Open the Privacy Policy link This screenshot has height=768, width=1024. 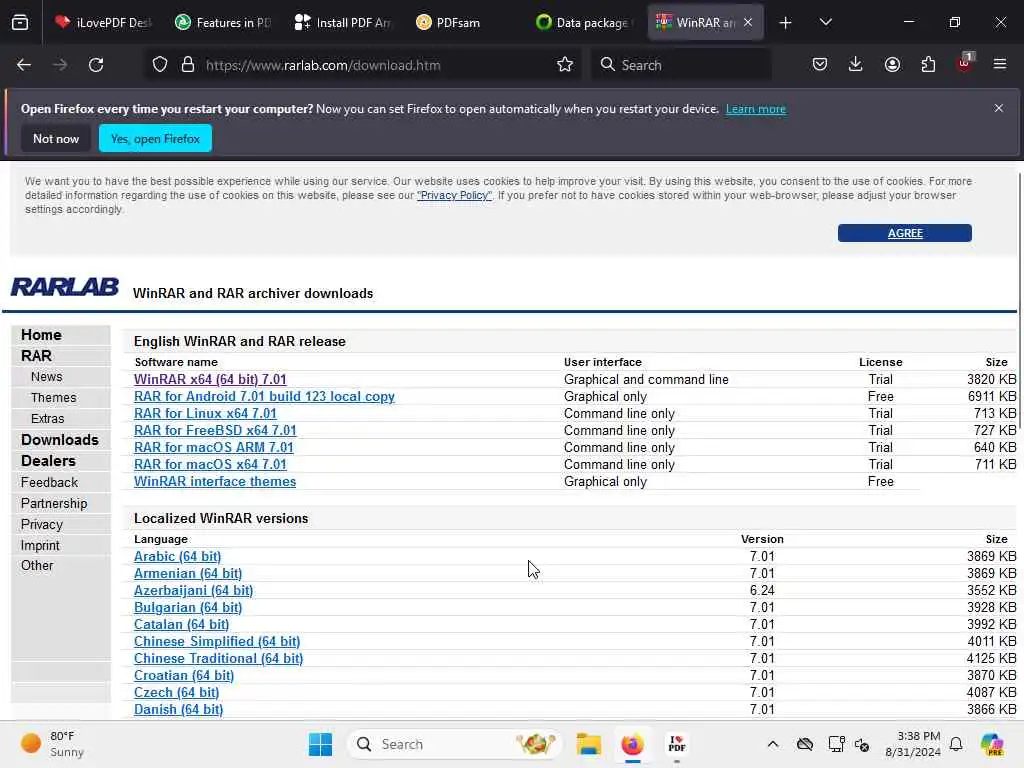(x=454, y=195)
